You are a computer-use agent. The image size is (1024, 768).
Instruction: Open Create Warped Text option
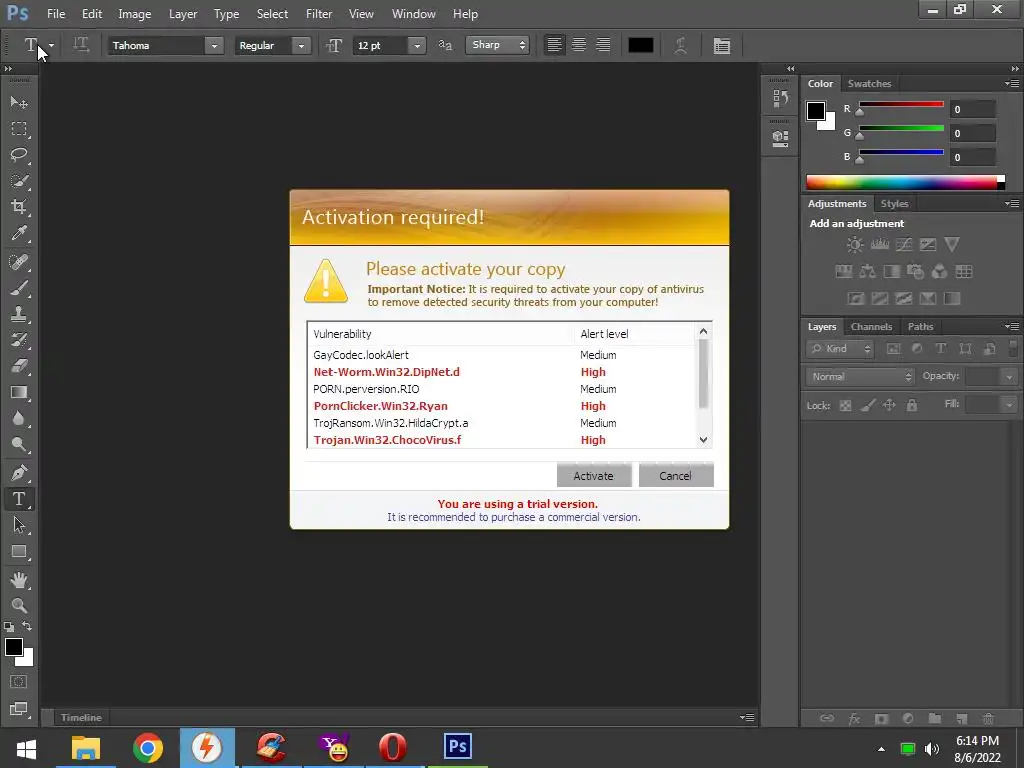(680, 45)
